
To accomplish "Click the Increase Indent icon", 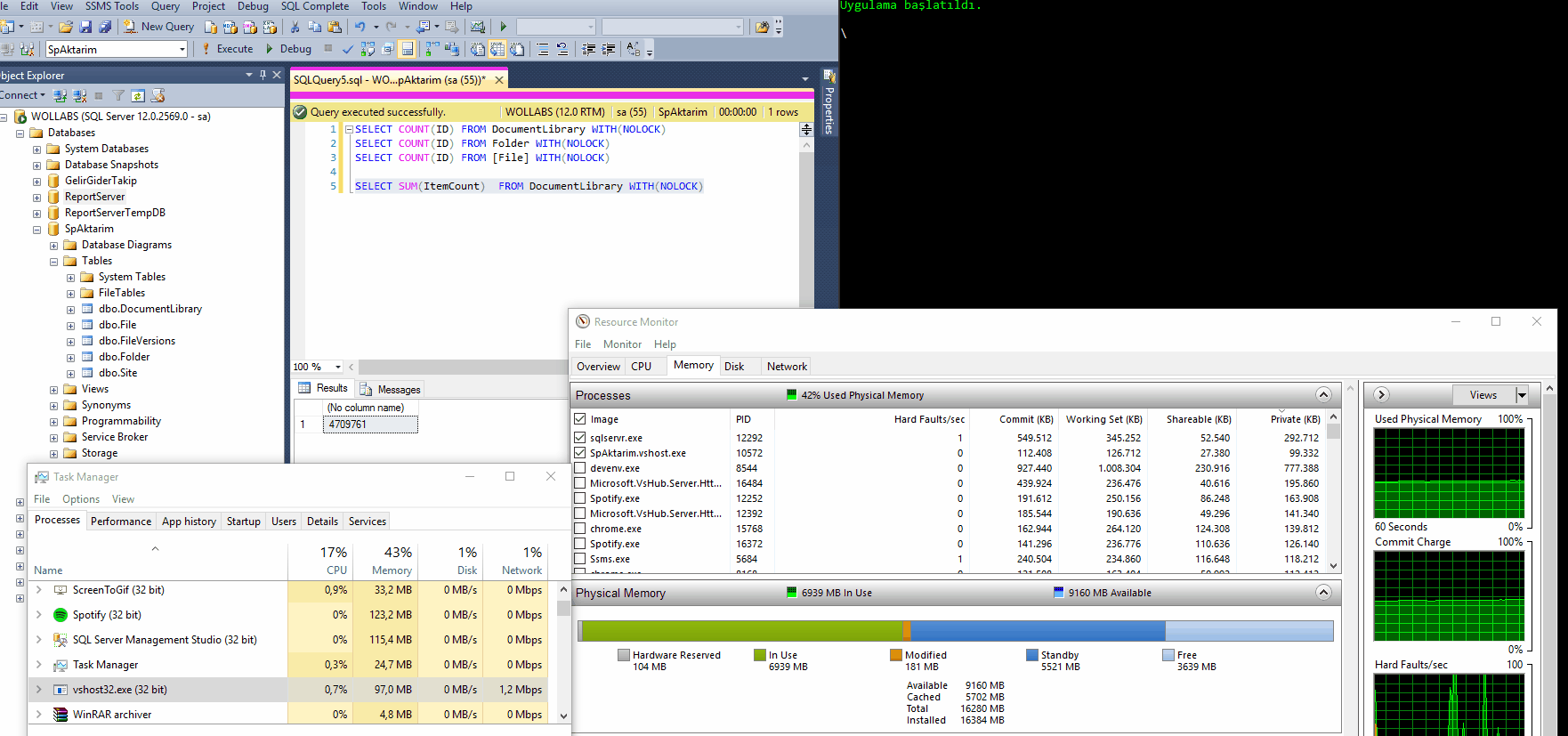I will tap(609, 49).
